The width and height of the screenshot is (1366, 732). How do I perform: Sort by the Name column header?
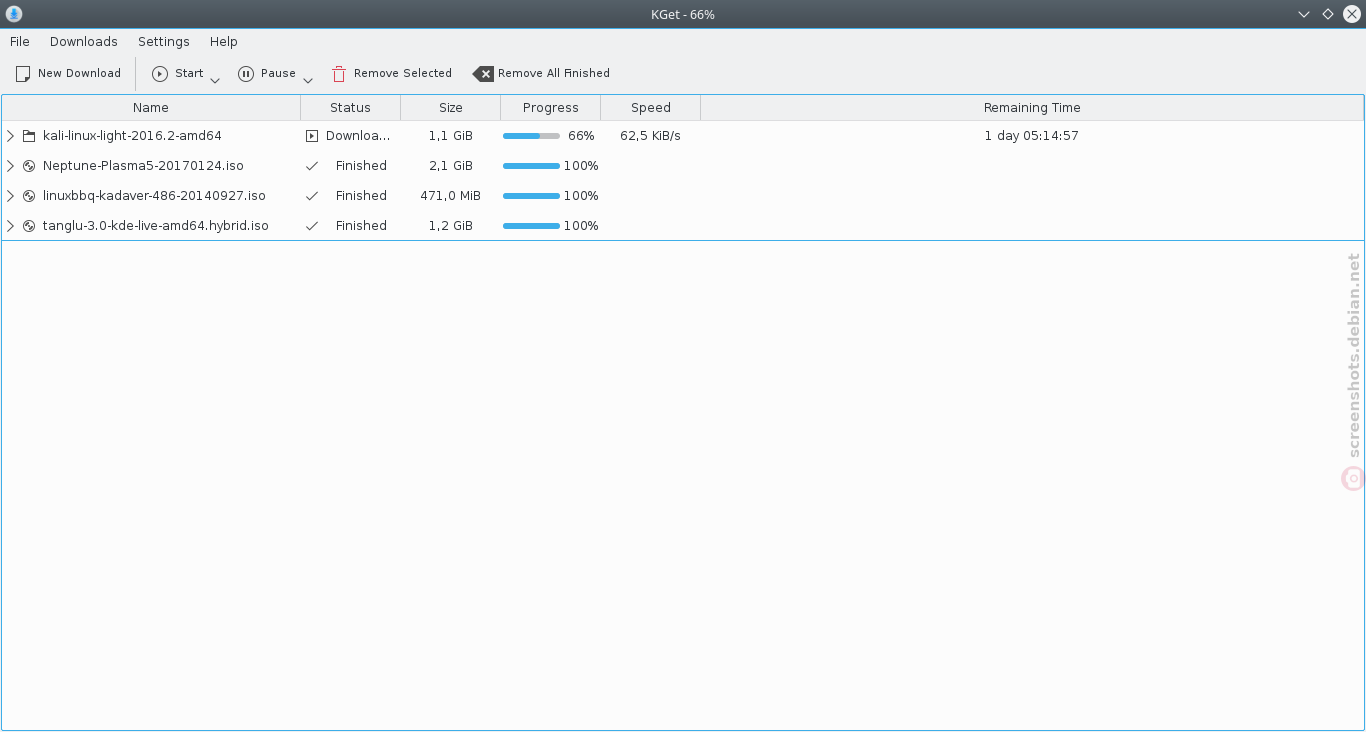[x=151, y=108]
